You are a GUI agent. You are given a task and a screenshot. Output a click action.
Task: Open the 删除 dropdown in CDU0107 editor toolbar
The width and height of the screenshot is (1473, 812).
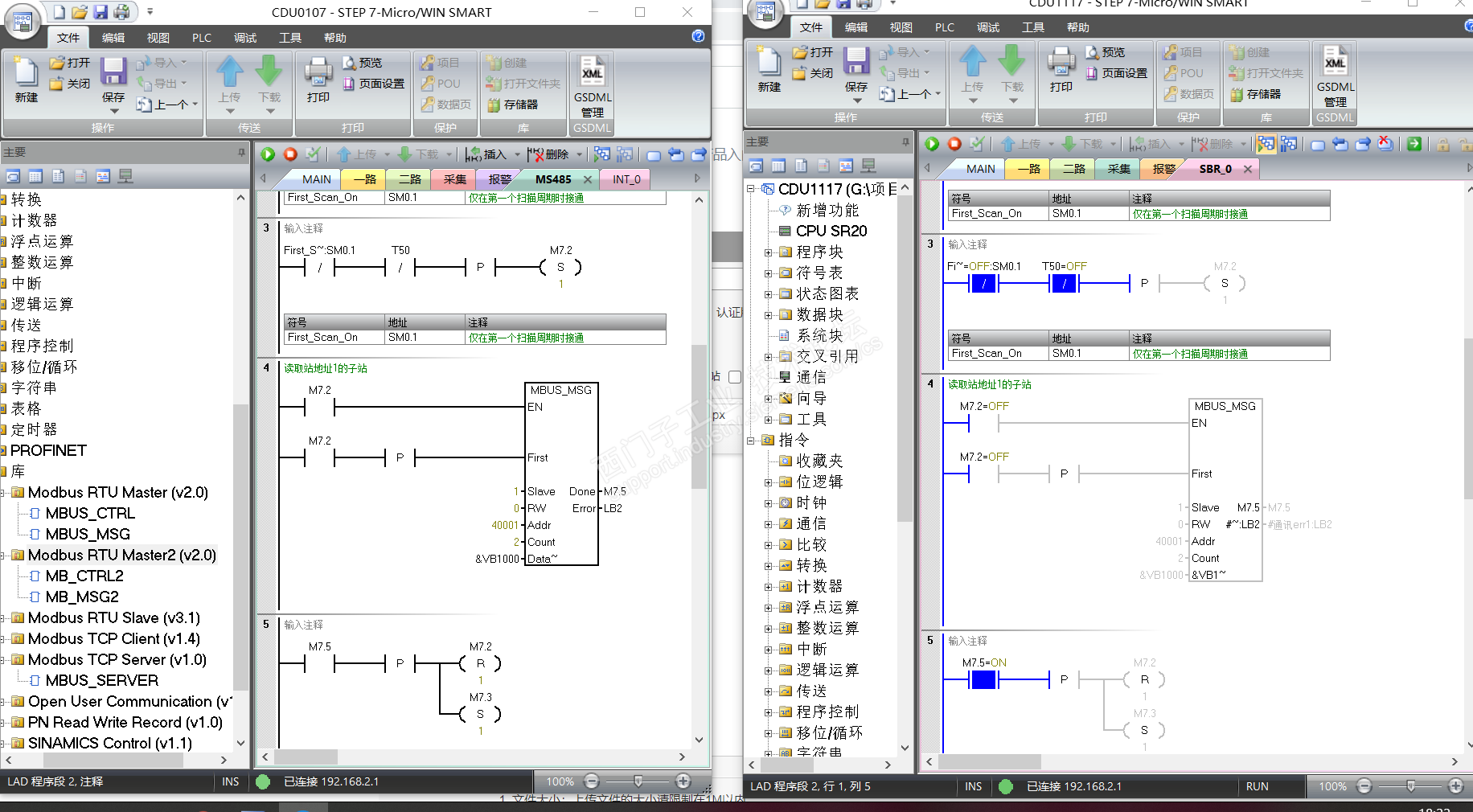[578, 154]
